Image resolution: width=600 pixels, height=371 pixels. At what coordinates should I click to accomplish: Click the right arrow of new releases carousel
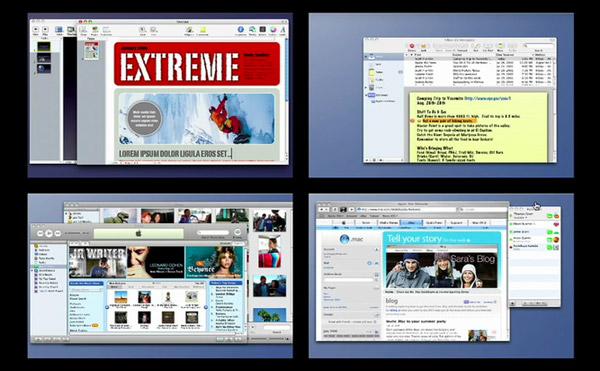coord(205,307)
